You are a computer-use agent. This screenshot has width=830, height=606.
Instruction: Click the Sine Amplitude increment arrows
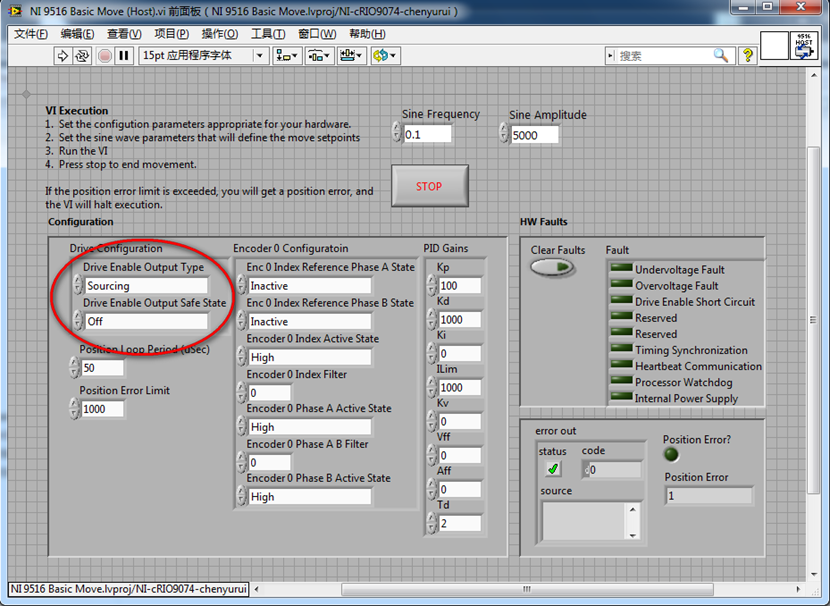tap(504, 133)
